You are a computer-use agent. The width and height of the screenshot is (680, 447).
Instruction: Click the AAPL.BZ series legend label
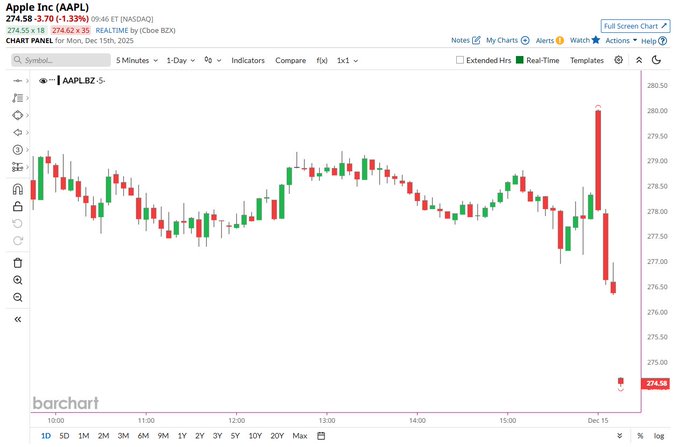pos(78,81)
